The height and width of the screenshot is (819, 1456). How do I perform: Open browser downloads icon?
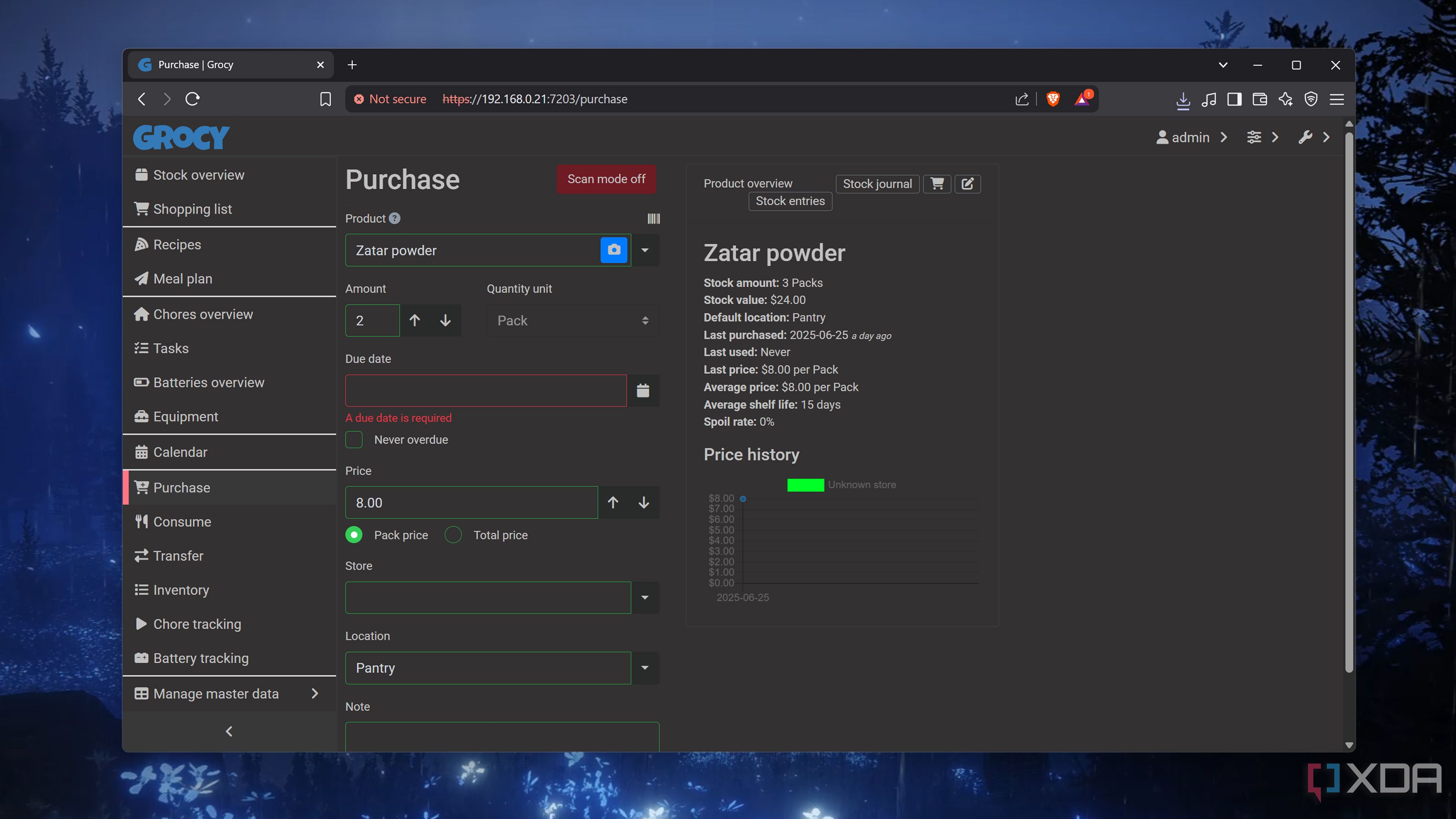pos(1183,99)
